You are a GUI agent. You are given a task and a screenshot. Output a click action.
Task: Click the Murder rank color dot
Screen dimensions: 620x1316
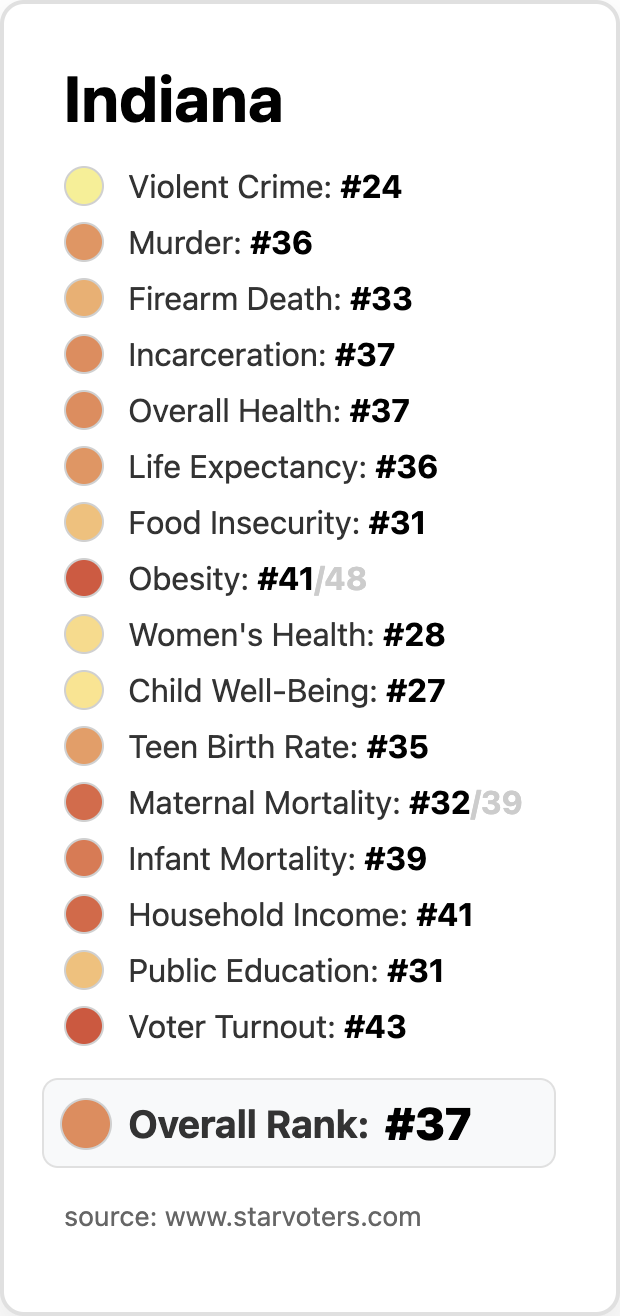(84, 243)
